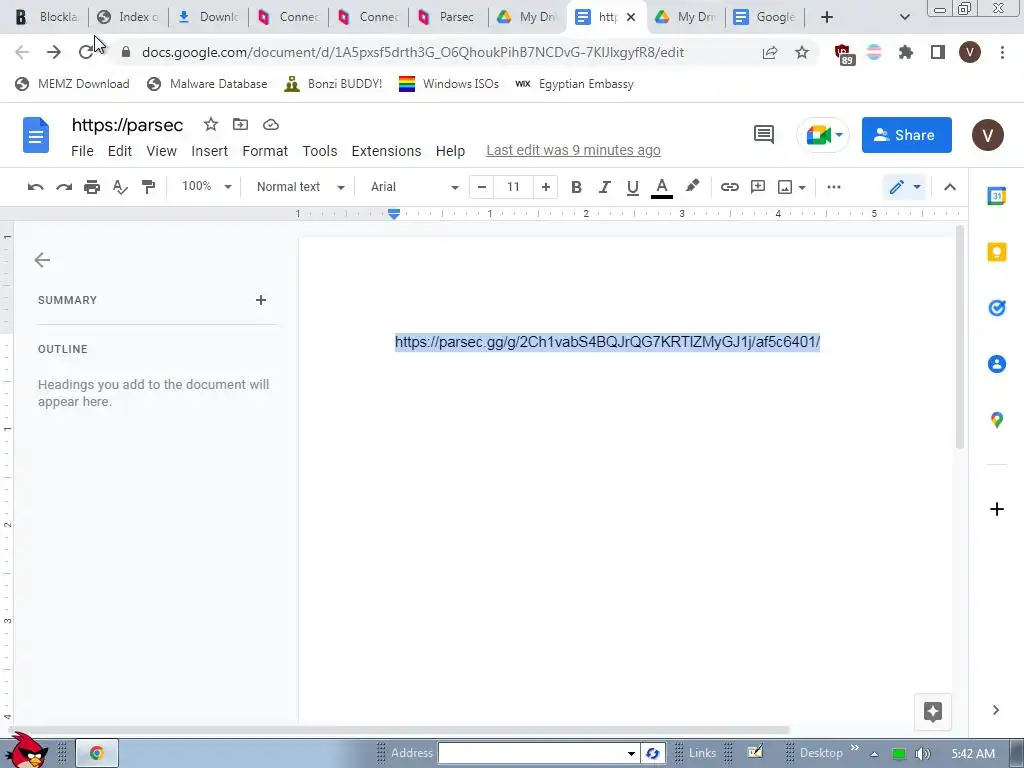Open the MEMZ Download bookmark

click(x=72, y=84)
